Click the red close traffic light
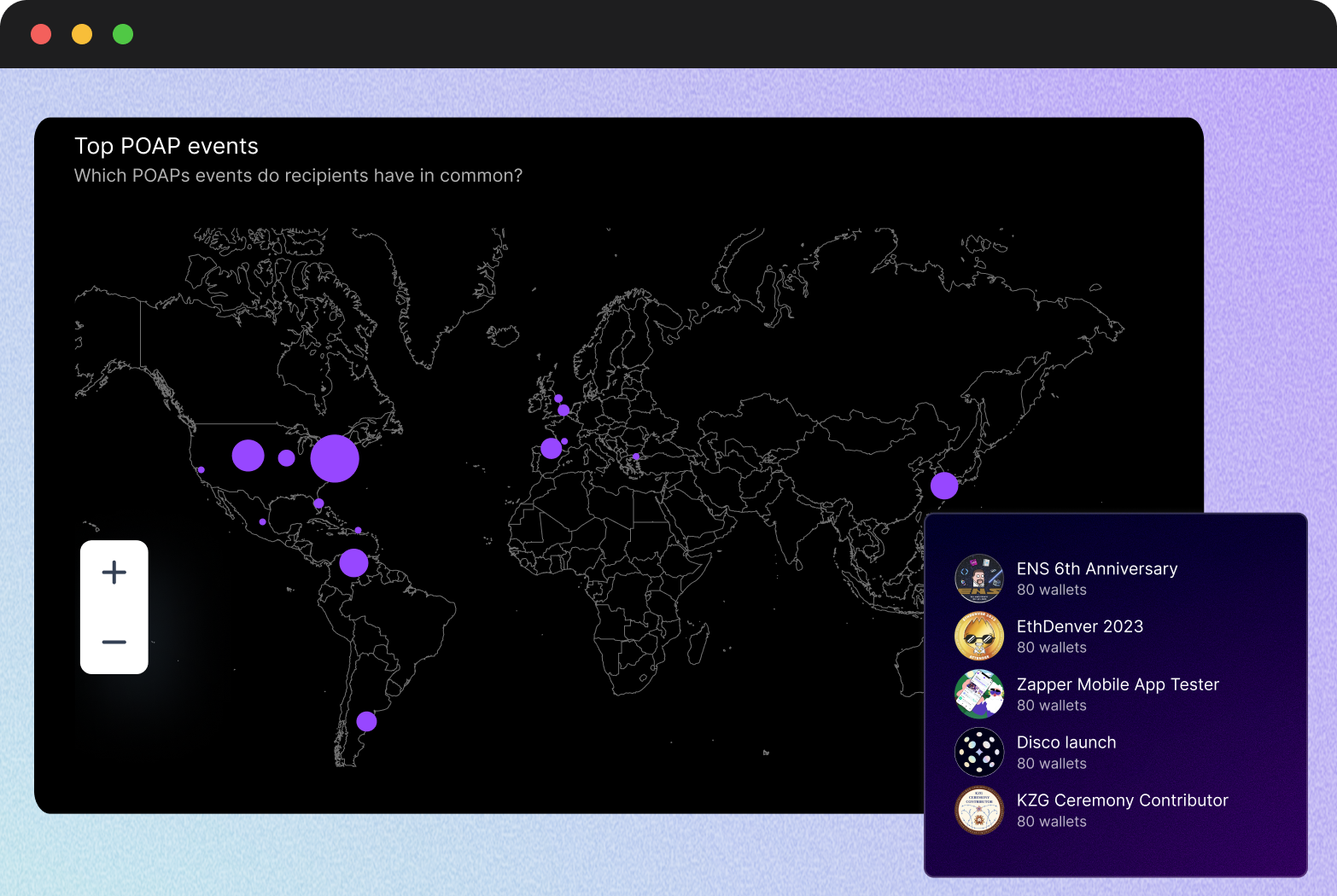This screenshot has height=896, width=1337. pos(41,34)
